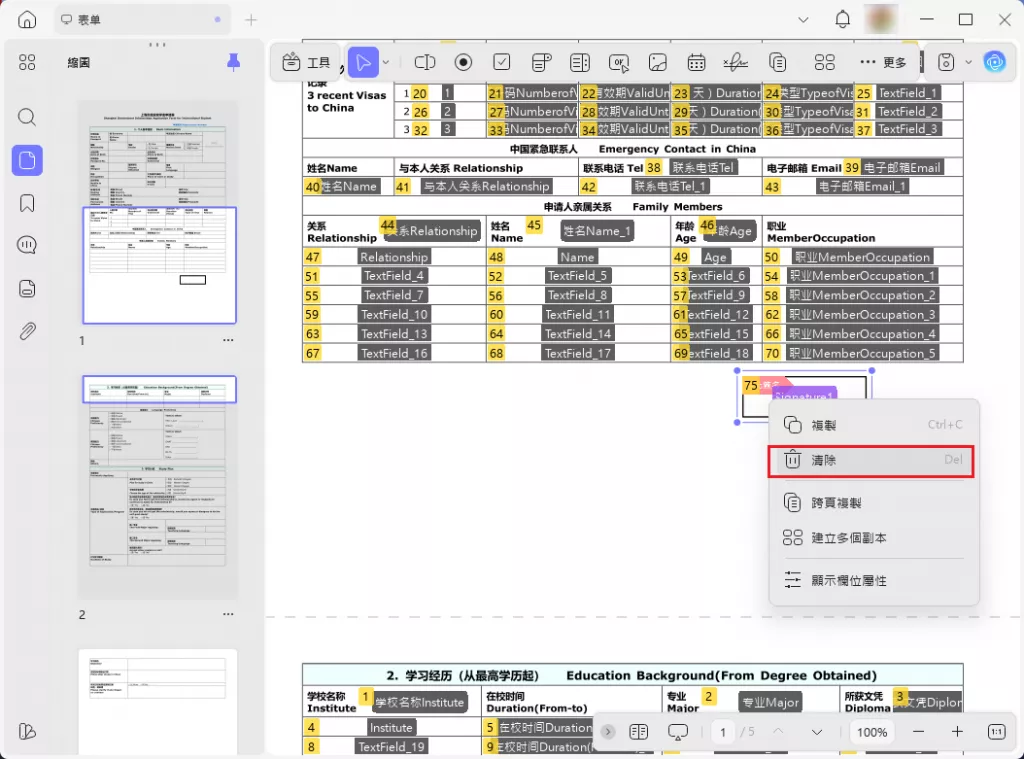Click the zoom in plus button
This screenshot has width=1024, height=759.
[x=957, y=732]
